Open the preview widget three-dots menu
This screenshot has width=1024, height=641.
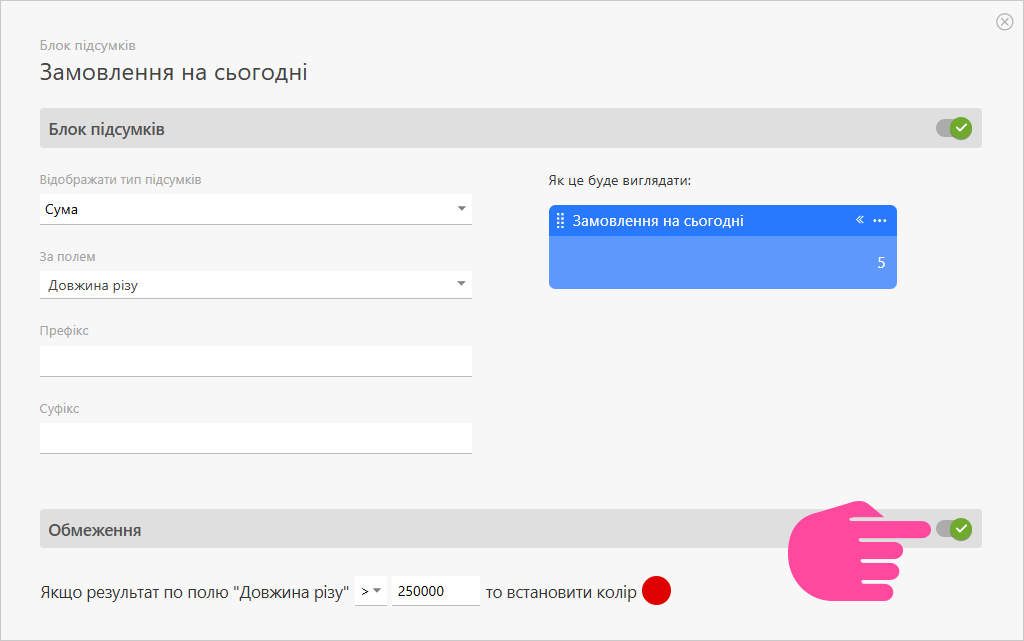pyautogui.click(x=880, y=221)
